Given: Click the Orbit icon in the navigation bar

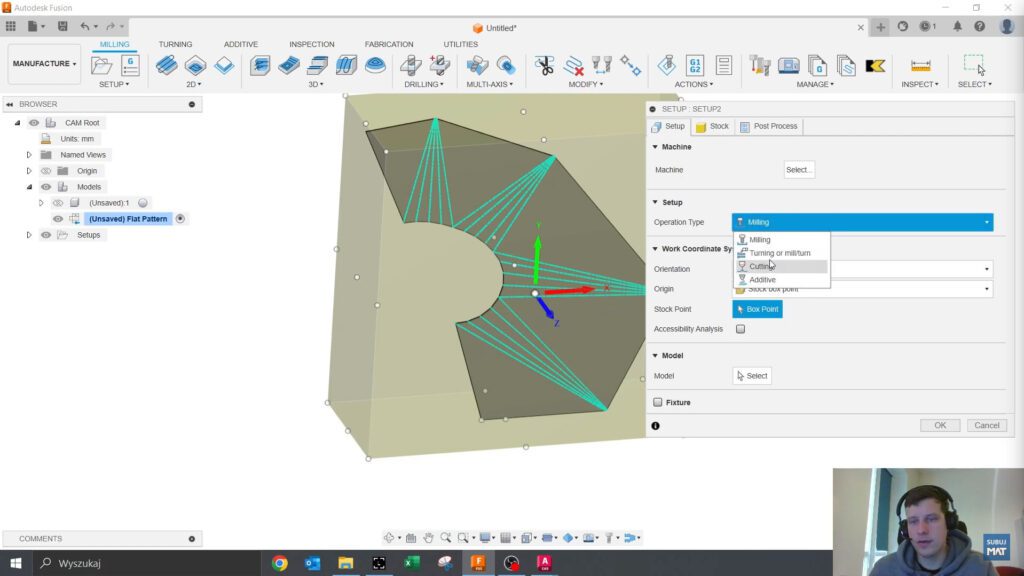Looking at the screenshot, I should 389,537.
